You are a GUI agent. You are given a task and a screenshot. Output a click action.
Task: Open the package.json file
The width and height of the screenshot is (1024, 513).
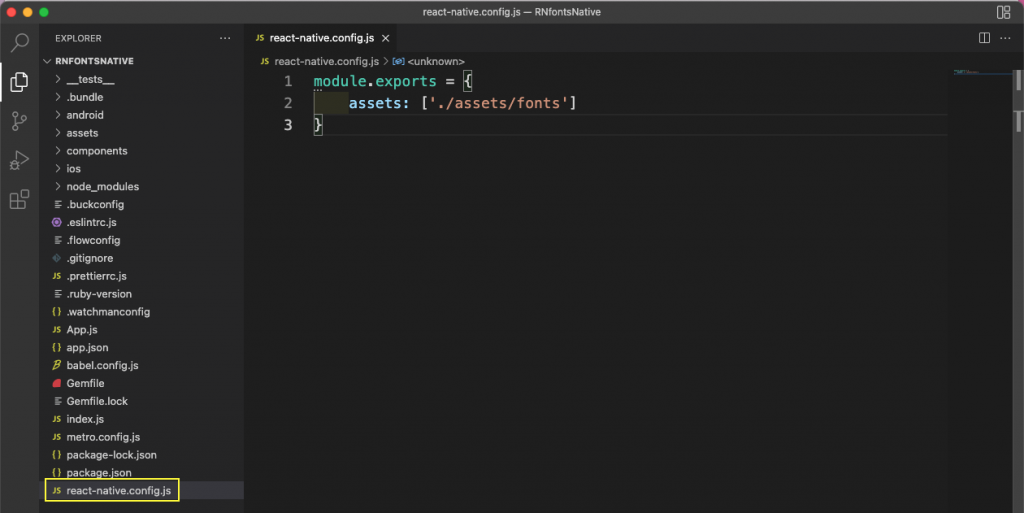(x=141, y=473)
